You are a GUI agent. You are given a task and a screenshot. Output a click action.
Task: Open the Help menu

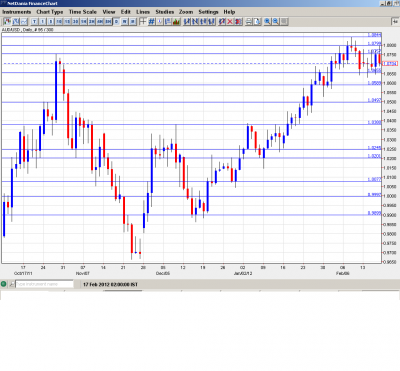(x=229, y=12)
